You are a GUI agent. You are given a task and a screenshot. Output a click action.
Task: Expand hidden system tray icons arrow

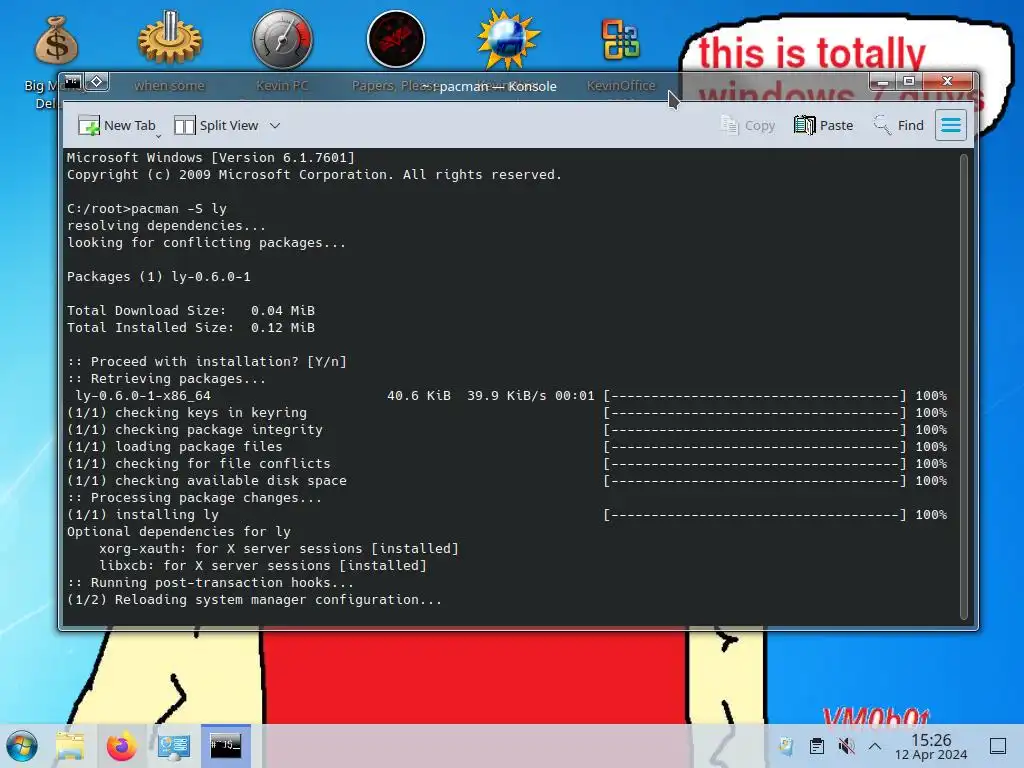(875, 746)
